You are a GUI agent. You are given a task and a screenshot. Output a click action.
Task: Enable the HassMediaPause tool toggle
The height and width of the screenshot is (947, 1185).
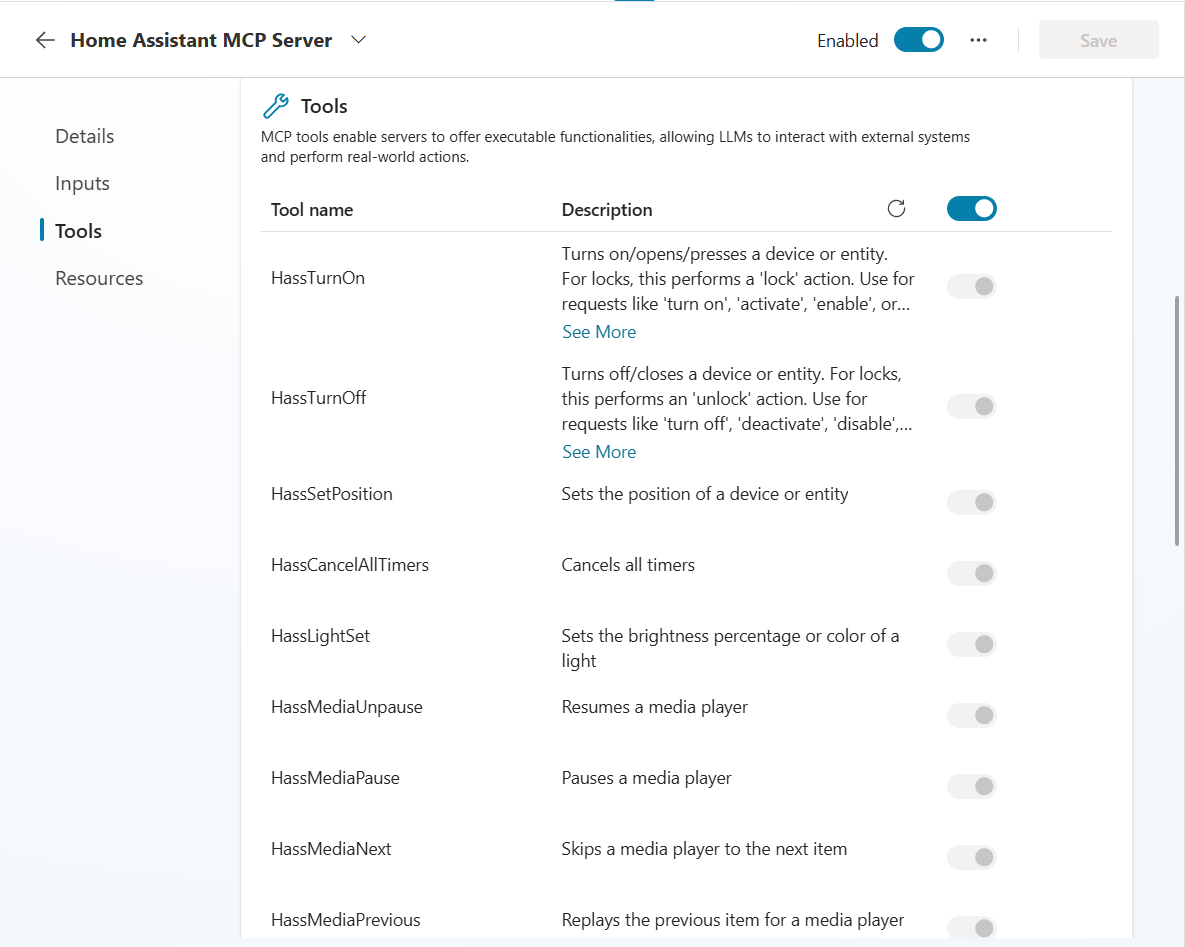tap(971, 787)
